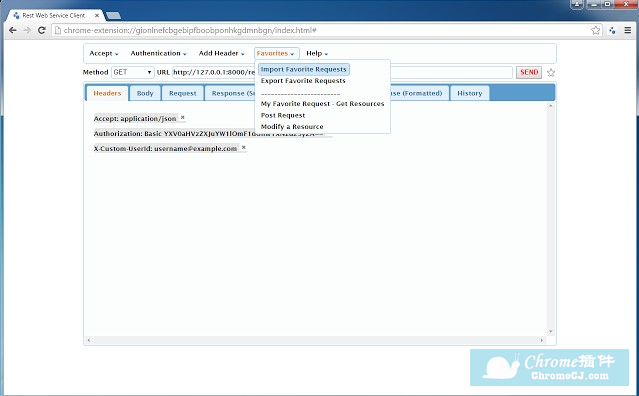Open the Response (Formatted) tab
639x396 pixels.
pos(419,93)
